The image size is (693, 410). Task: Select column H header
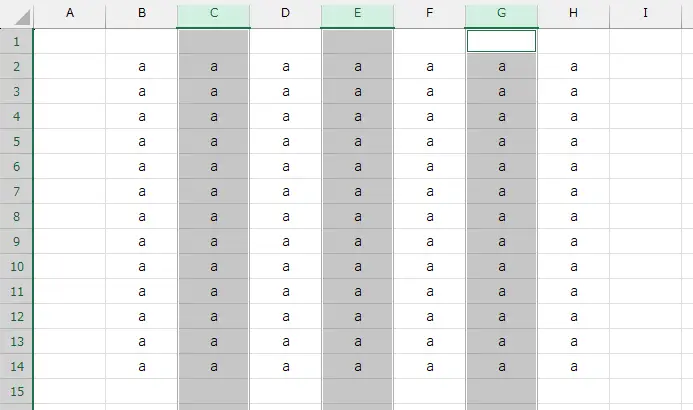coord(574,13)
